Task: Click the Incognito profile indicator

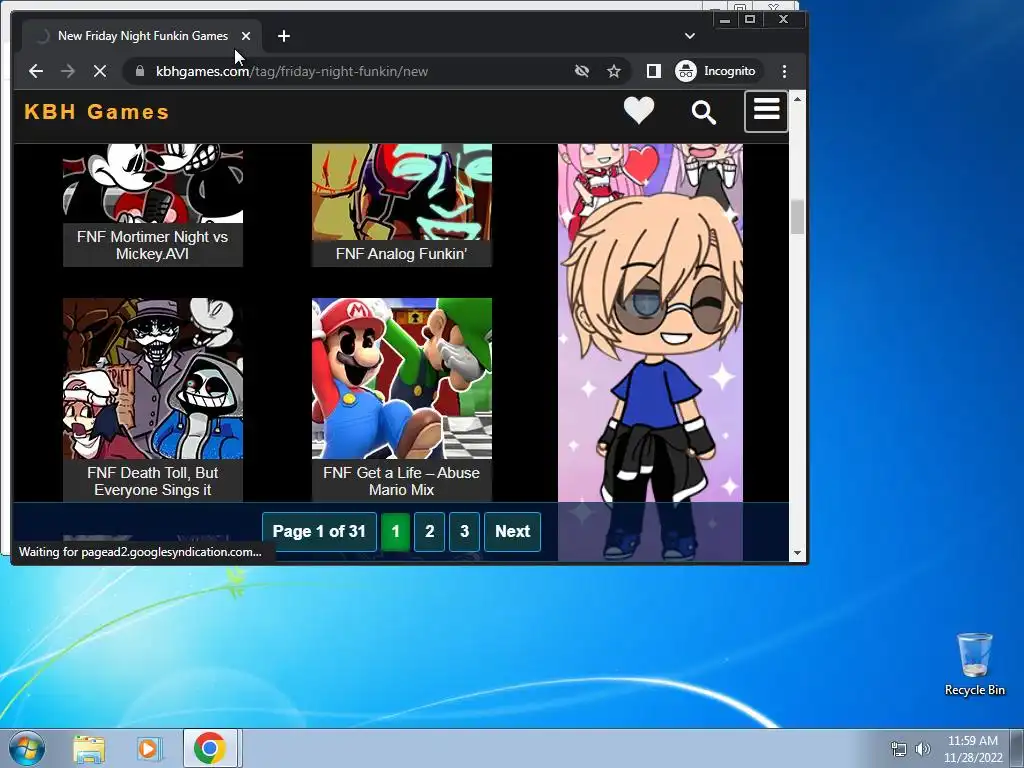Action: 716,71
